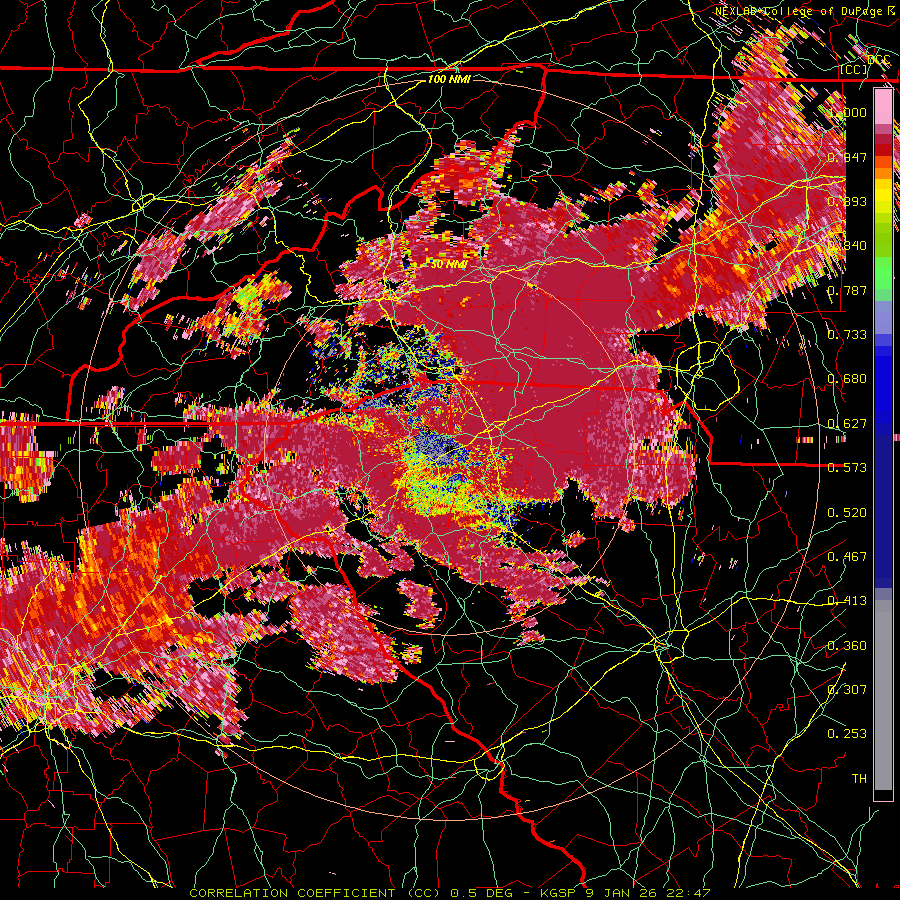Select the 0.360 scale label
The width and height of the screenshot is (900, 900).
point(847,646)
